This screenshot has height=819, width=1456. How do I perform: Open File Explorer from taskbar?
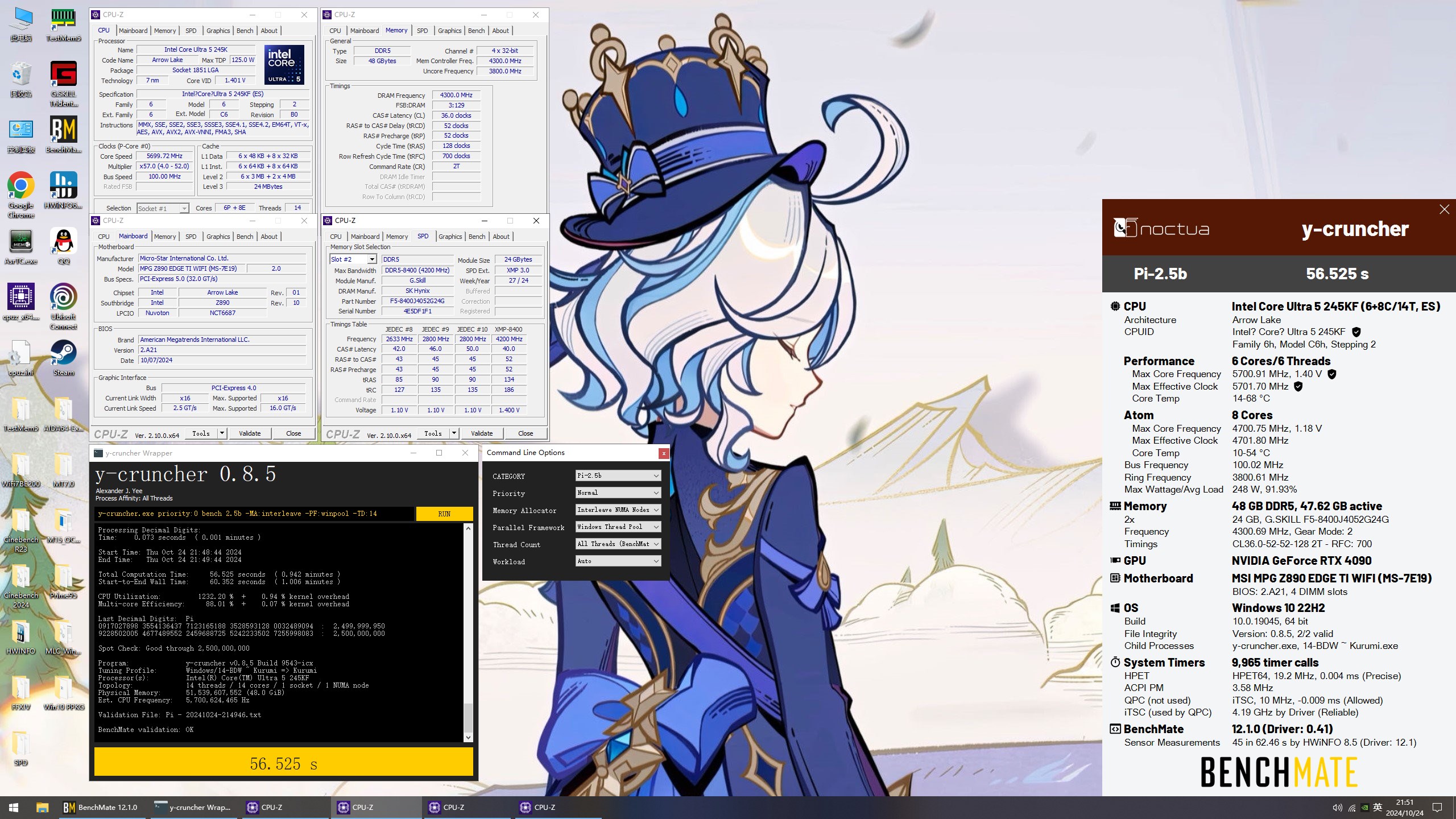coord(42,807)
